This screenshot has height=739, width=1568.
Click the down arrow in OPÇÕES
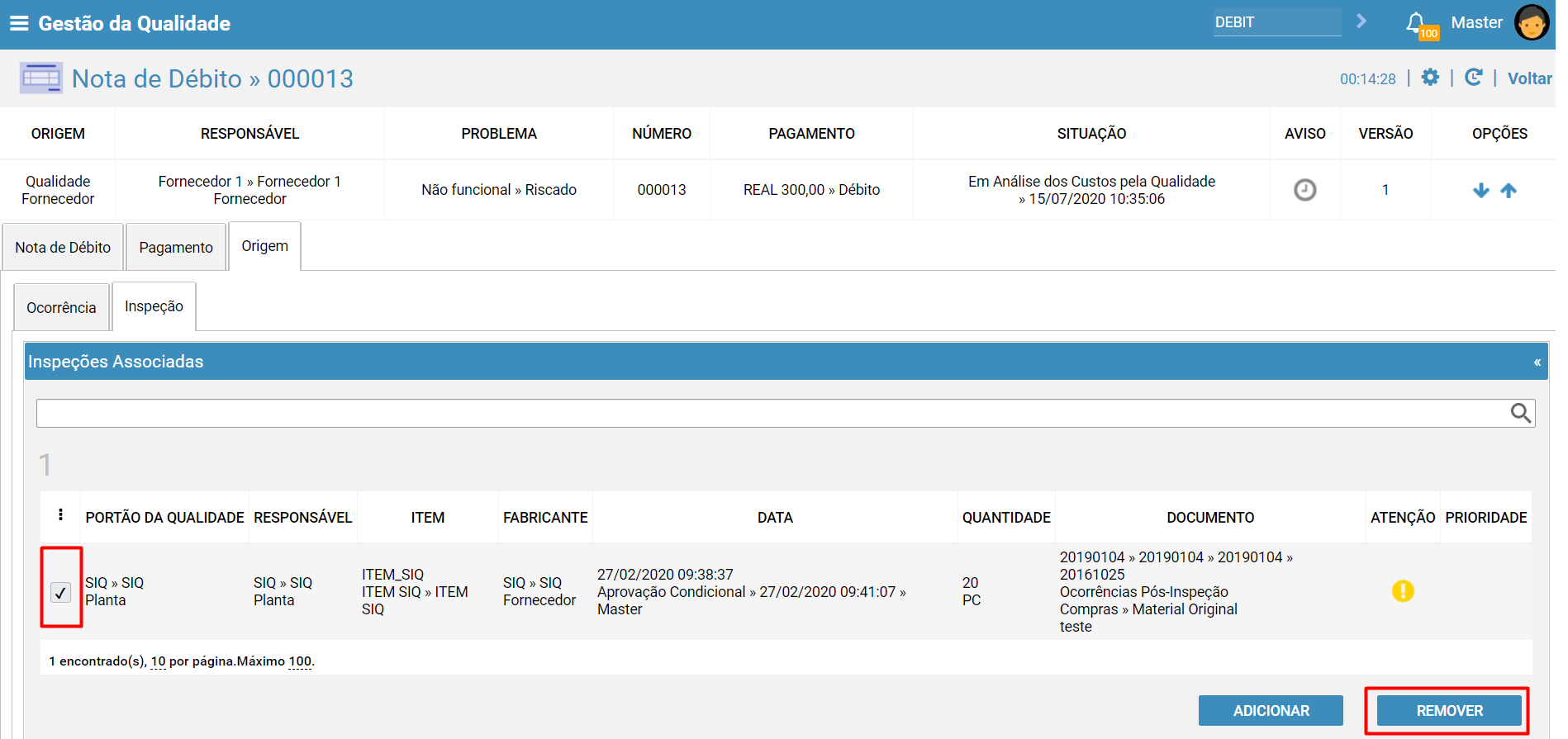click(x=1480, y=190)
